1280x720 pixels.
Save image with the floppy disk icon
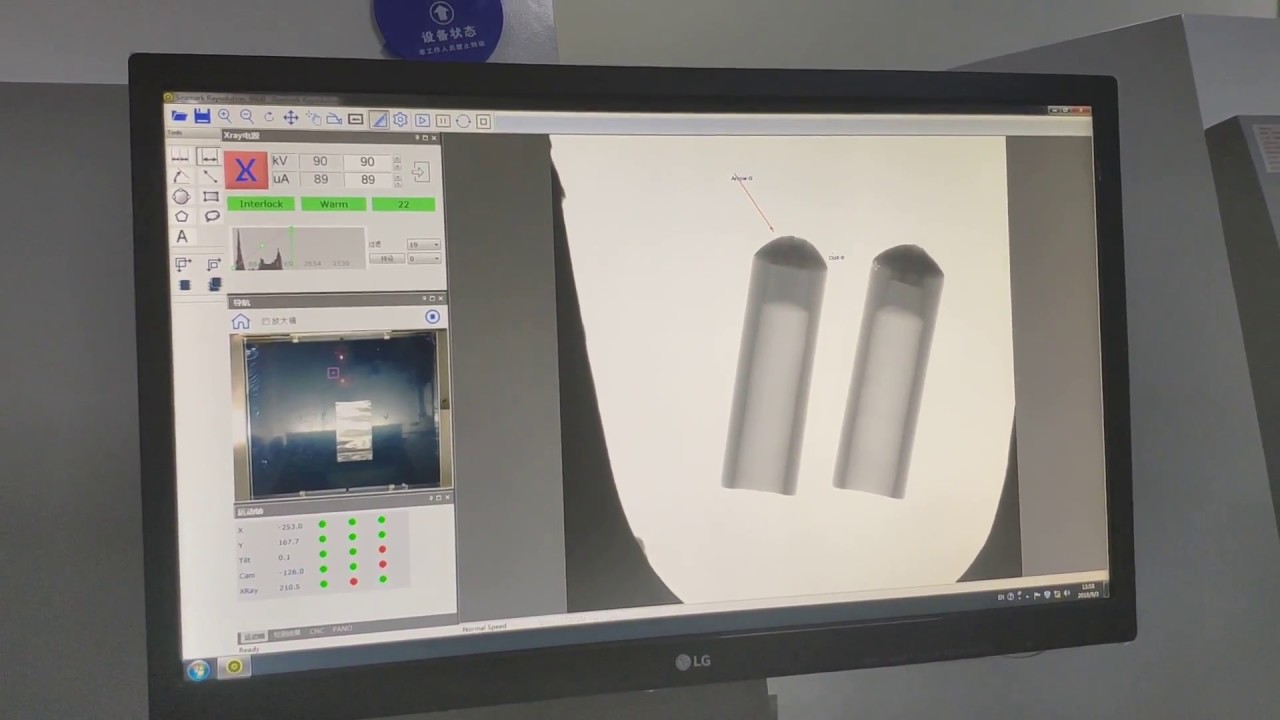pyautogui.click(x=202, y=116)
